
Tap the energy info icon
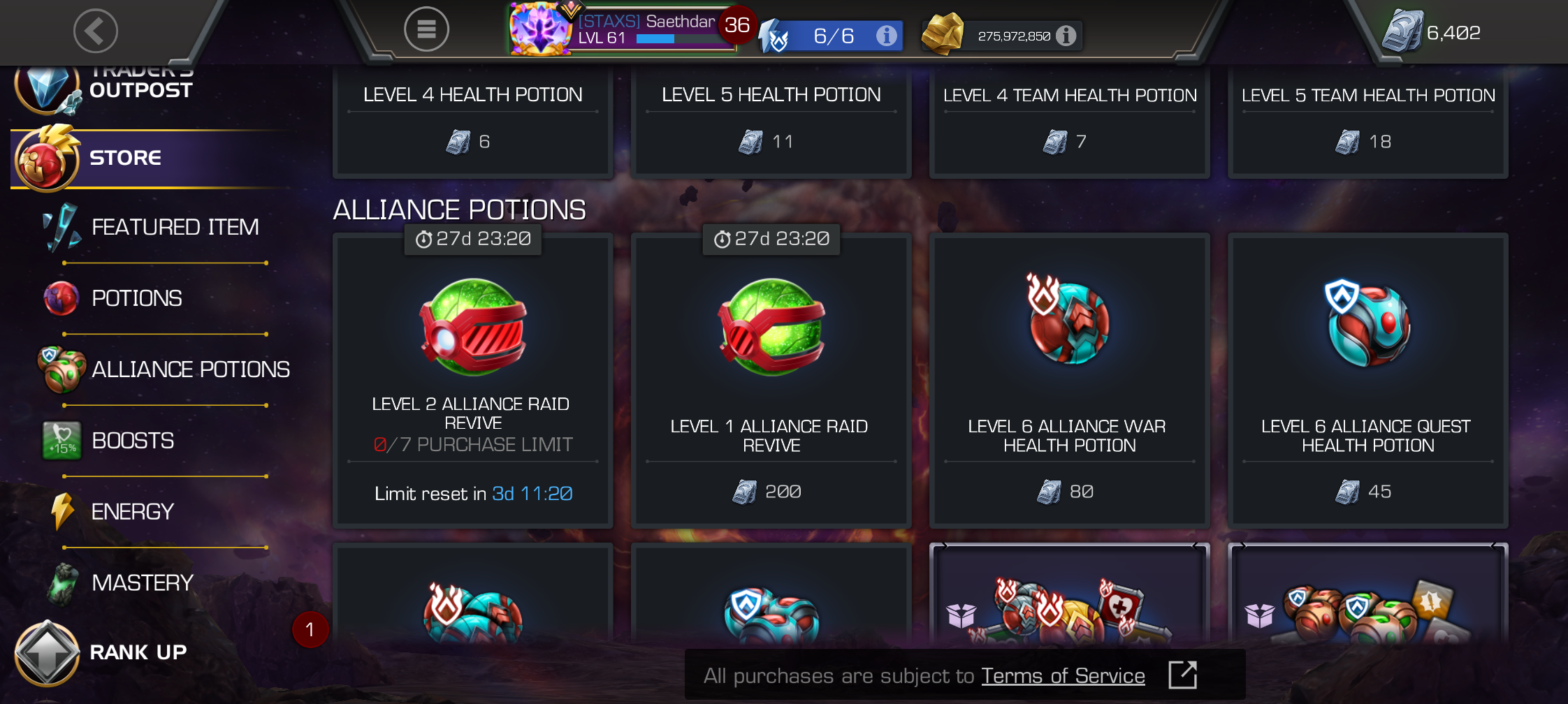pyautogui.click(x=886, y=36)
